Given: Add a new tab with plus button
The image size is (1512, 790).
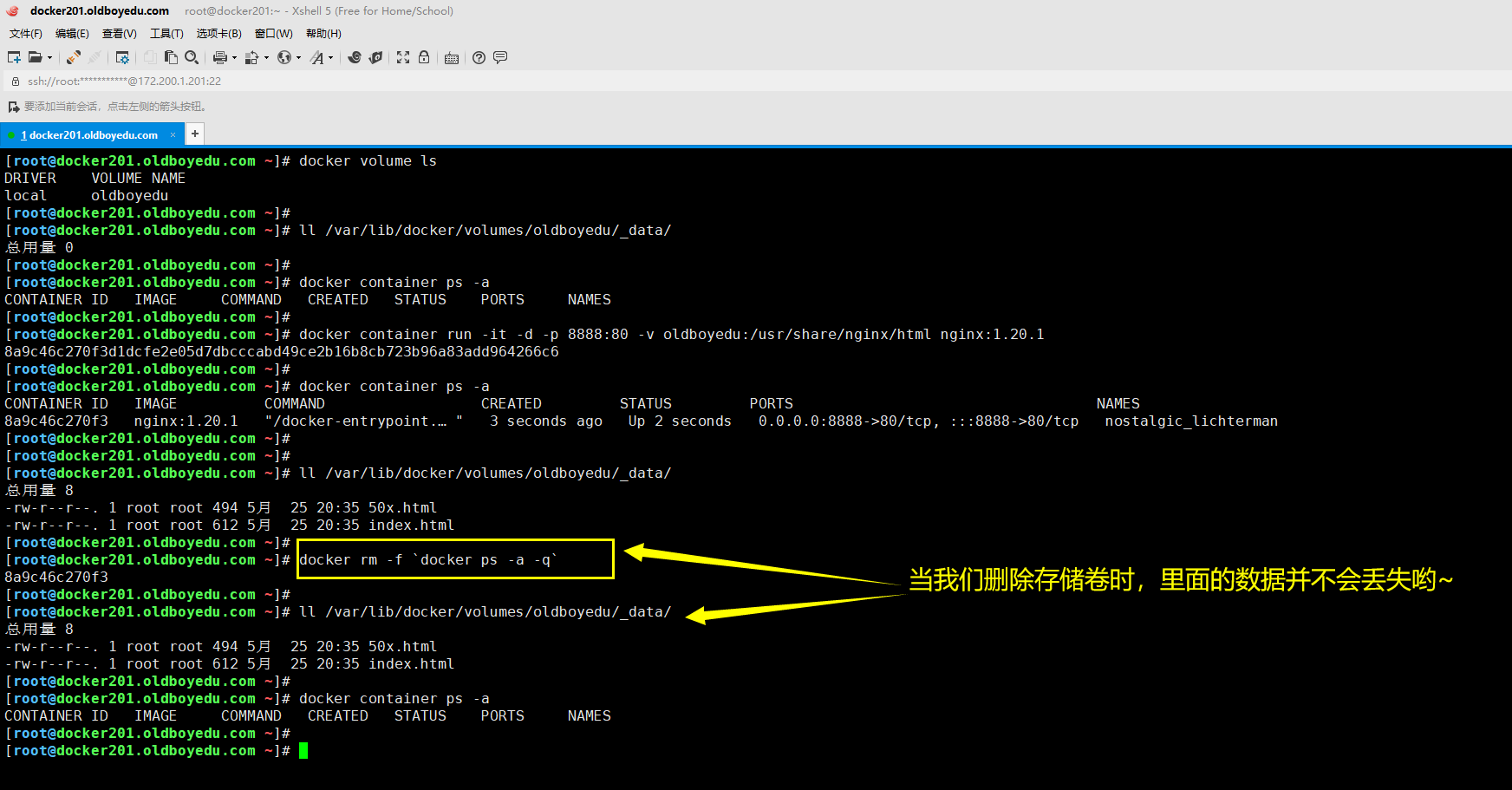Looking at the screenshot, I should pyautogui.click(x=195, y=134).
